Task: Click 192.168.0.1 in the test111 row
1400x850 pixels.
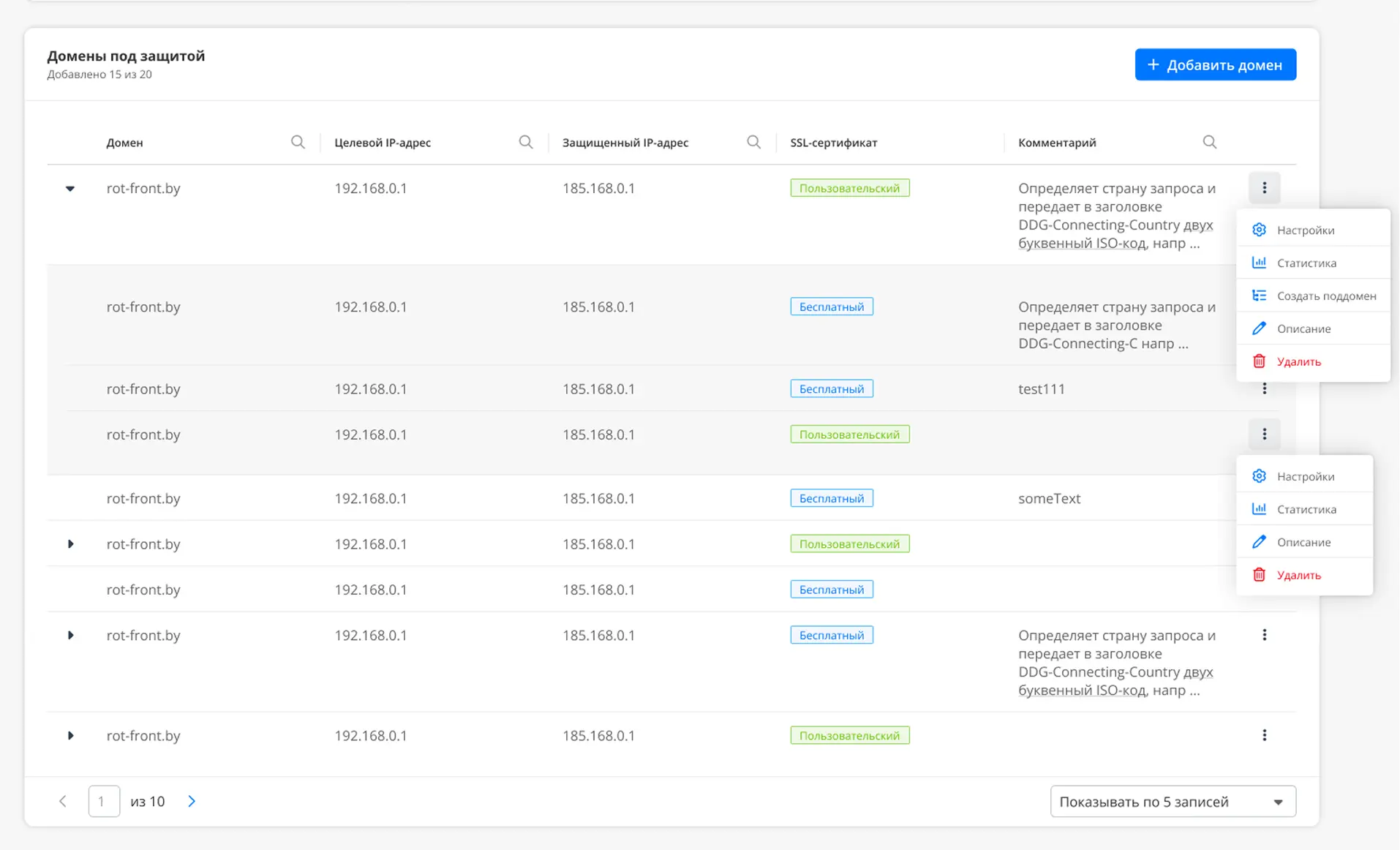Action: click(370, 389)
